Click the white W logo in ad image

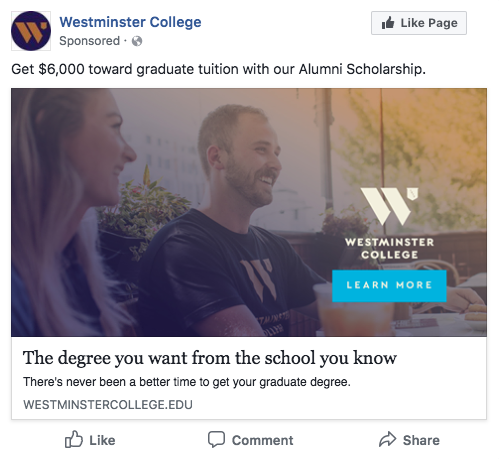click(389, 206)
